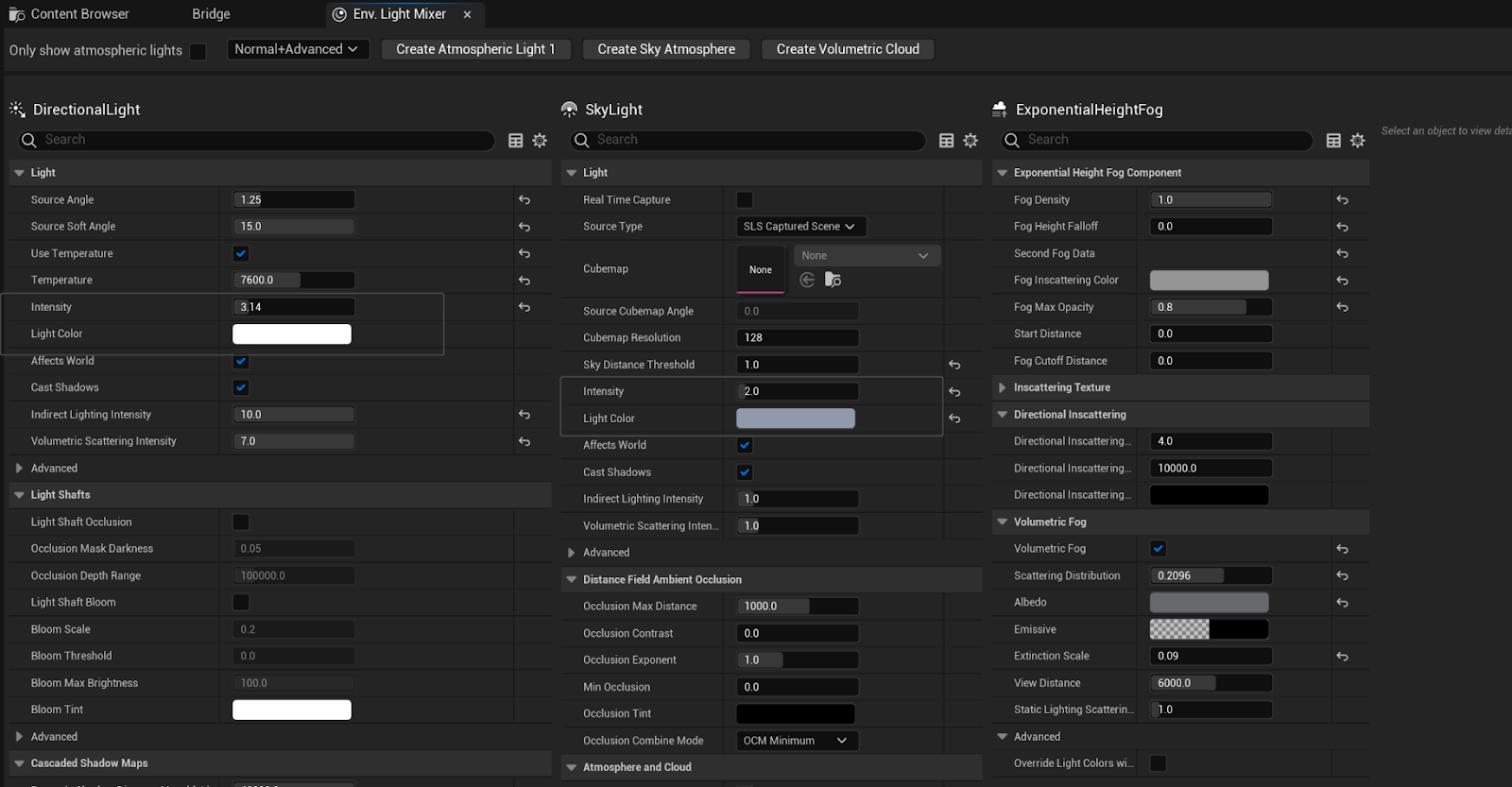Reset SkyLight Intensity to default
The height and width of the screenshot is (787, 1512).
click(954, 392)
